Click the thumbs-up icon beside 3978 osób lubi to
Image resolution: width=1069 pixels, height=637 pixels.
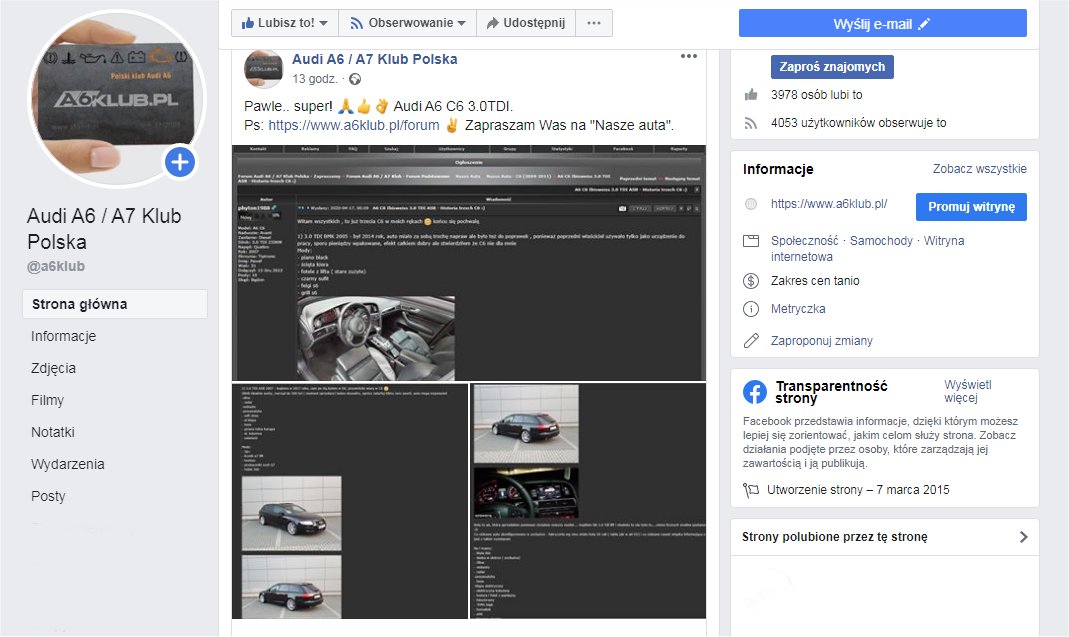pyautogui.click(x=751, y=95)
